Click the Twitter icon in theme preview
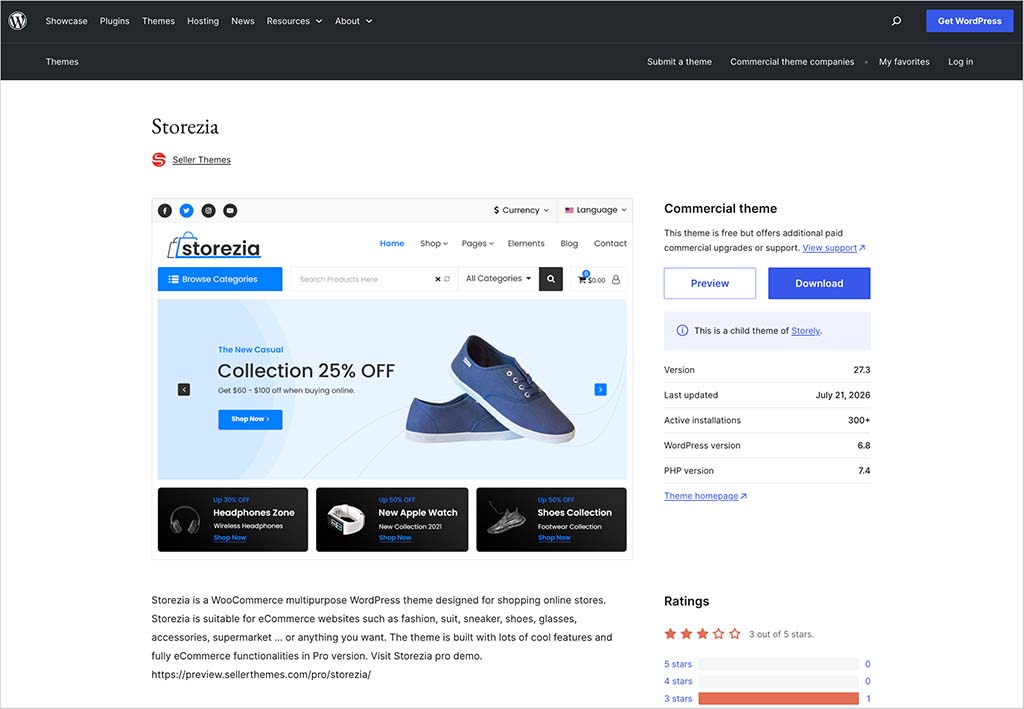1024x709 pixels. click(x=187, y=210)
